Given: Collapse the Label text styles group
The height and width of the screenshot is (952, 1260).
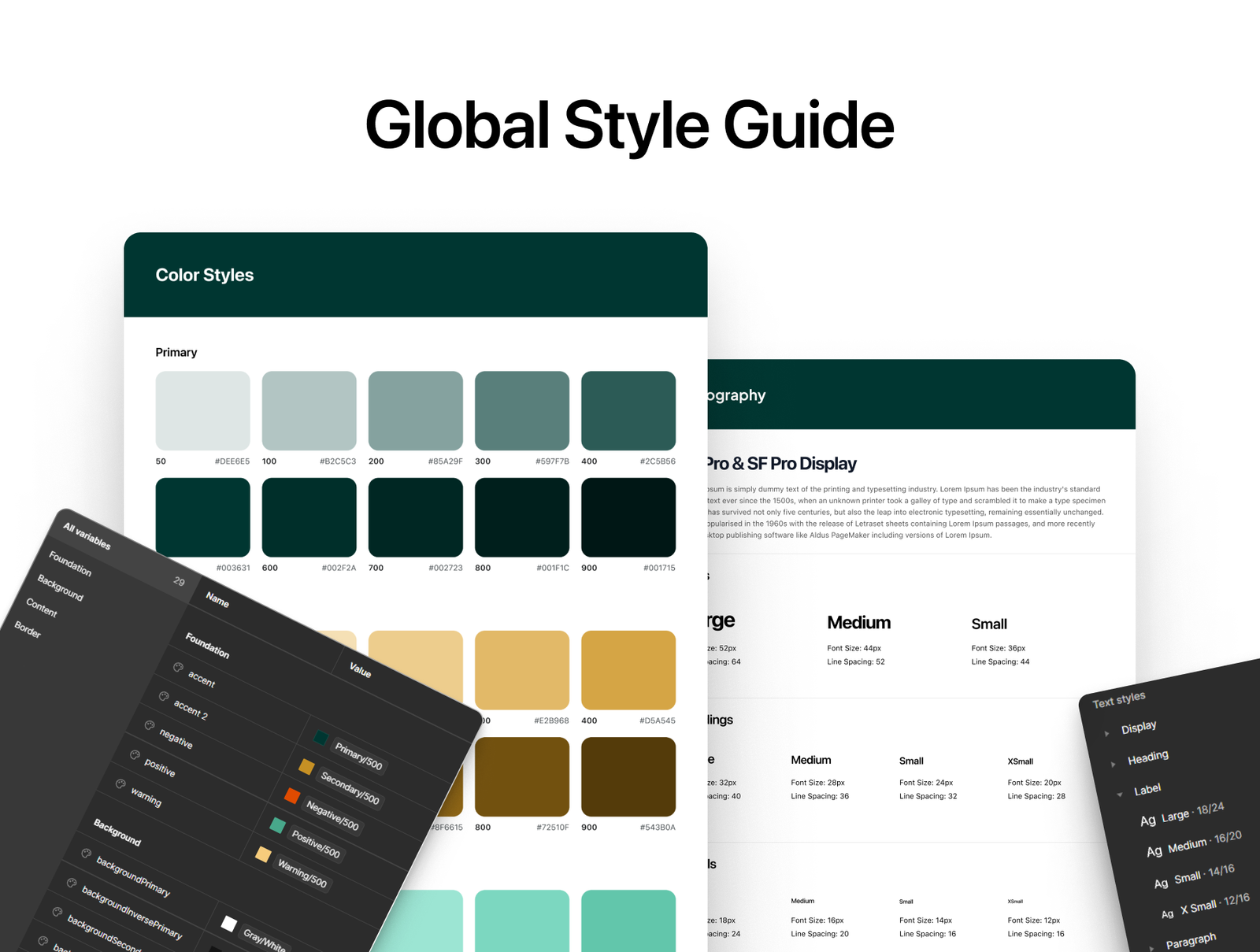Looking at the screenshot, I should (x=1119, y=795).
